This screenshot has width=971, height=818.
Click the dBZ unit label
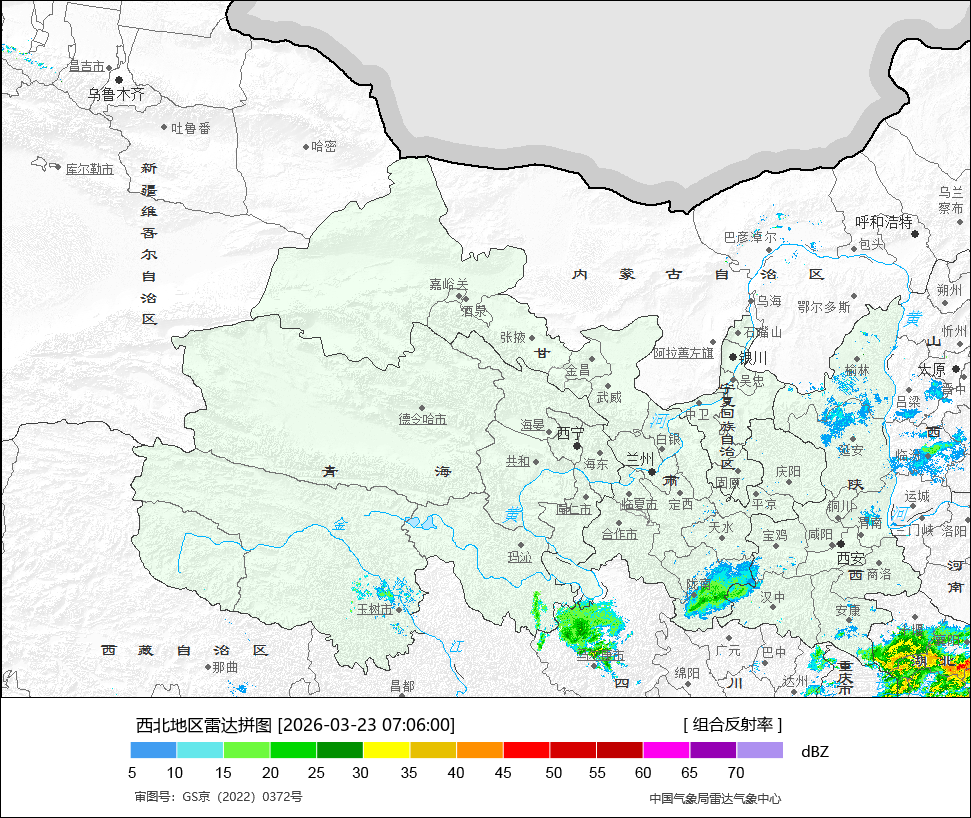(x=815, y=752)
